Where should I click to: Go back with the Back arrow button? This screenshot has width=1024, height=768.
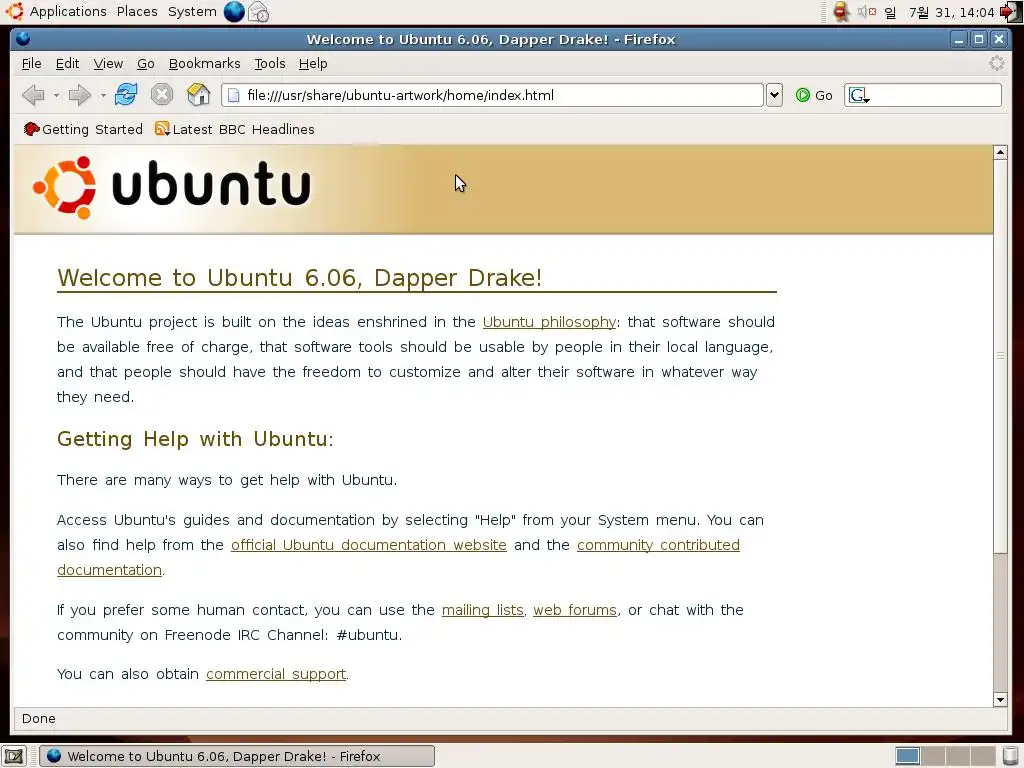click(x=33, y=95)
